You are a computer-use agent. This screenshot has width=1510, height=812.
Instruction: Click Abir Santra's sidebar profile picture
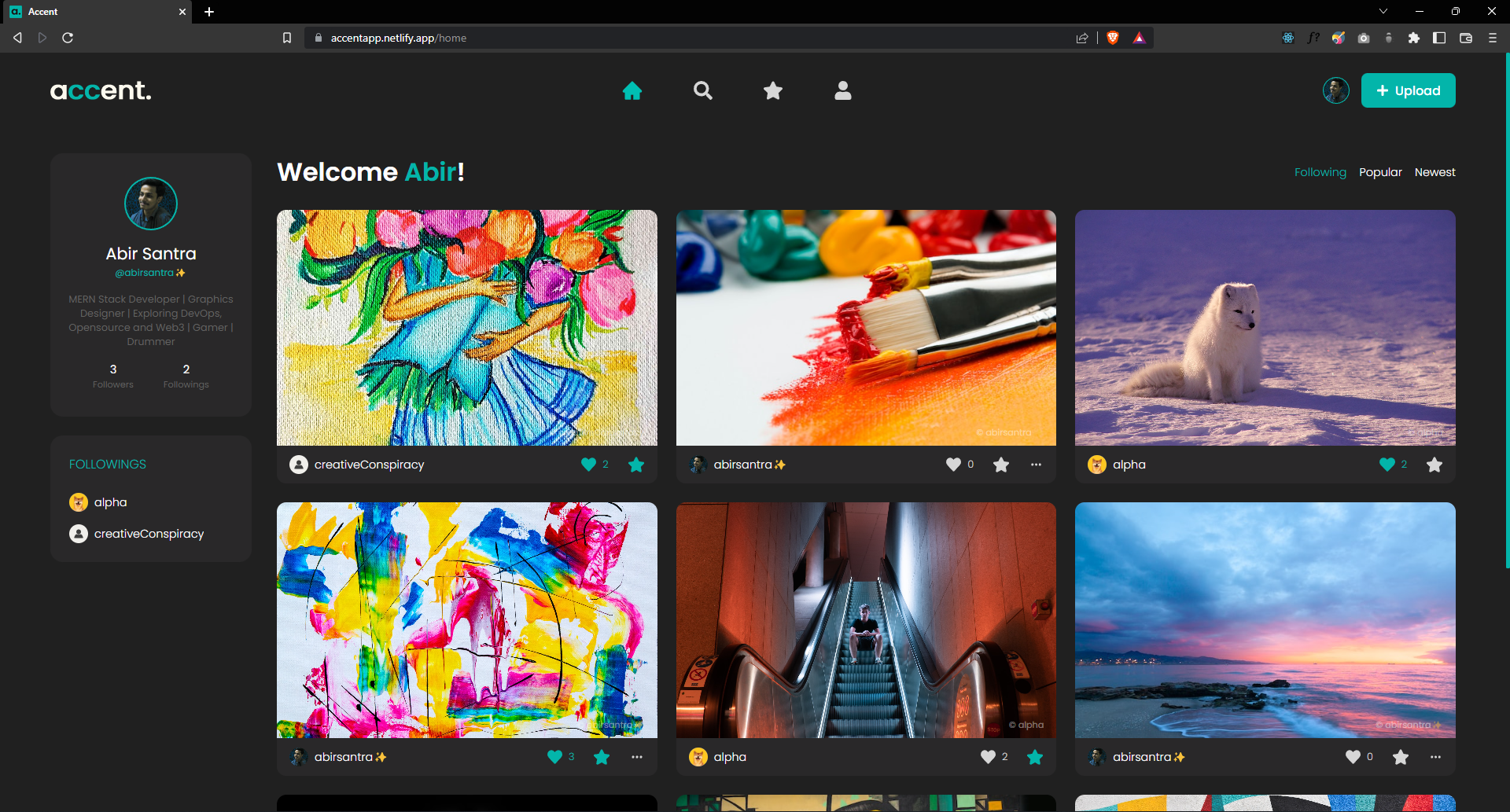(151, 204)
